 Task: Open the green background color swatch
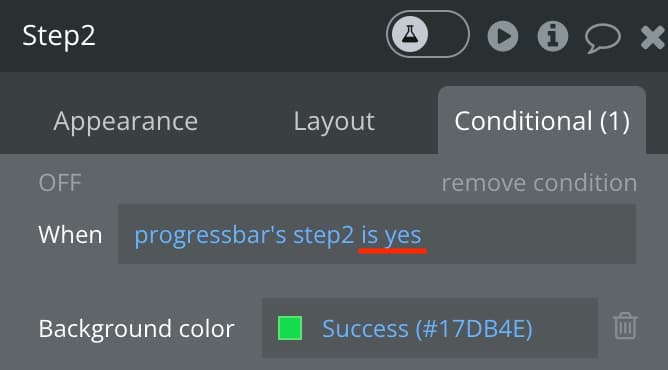coord(290,328)
